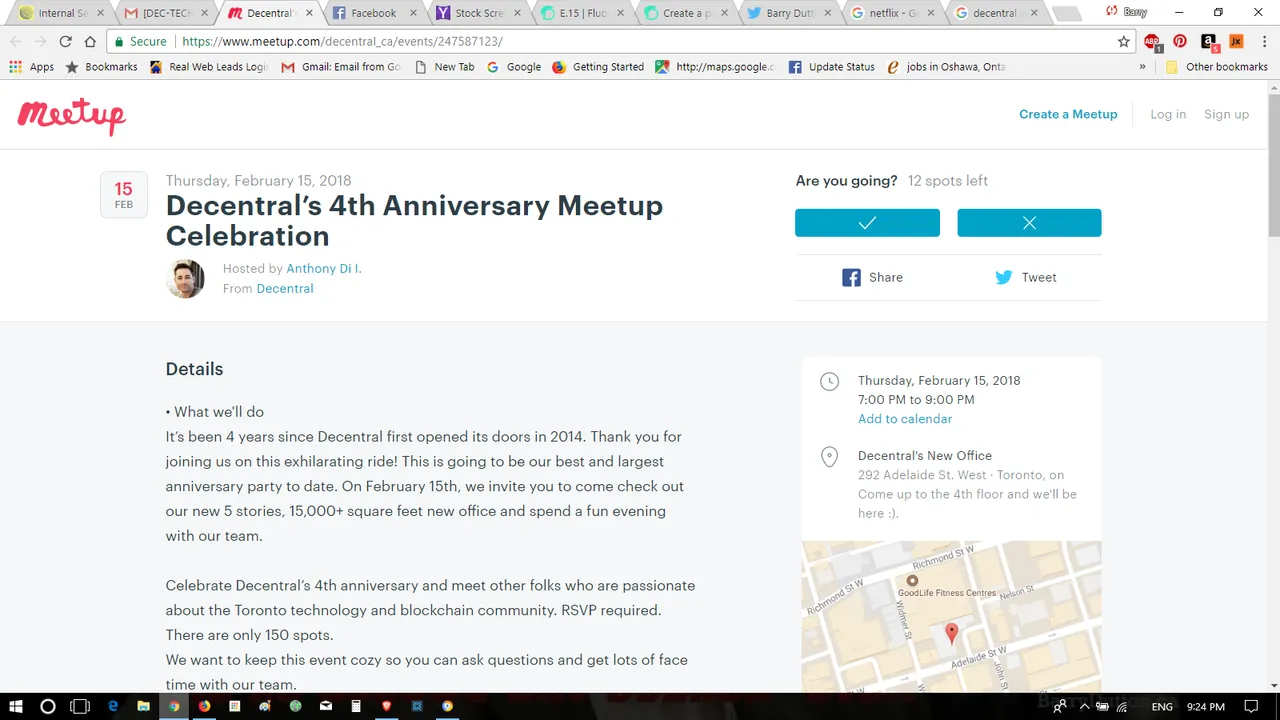The image size is (1280, 720).
Task: Open Firefox from the taskbar
Action: click(x=204, y=706)
